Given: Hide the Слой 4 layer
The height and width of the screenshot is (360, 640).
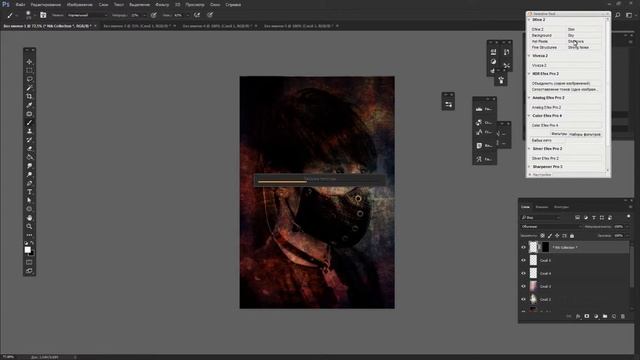Looking at the screenshot, I should click(523, 273).
